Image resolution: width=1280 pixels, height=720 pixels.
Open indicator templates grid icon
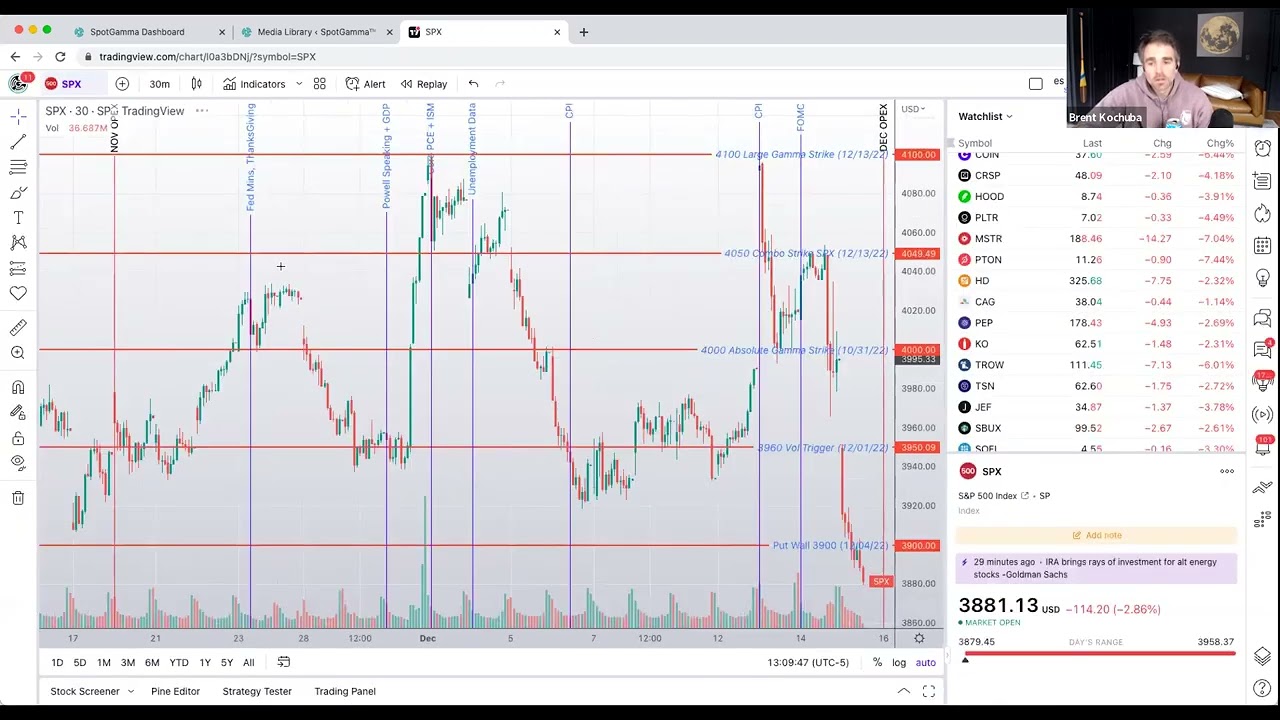coord(320,84)
